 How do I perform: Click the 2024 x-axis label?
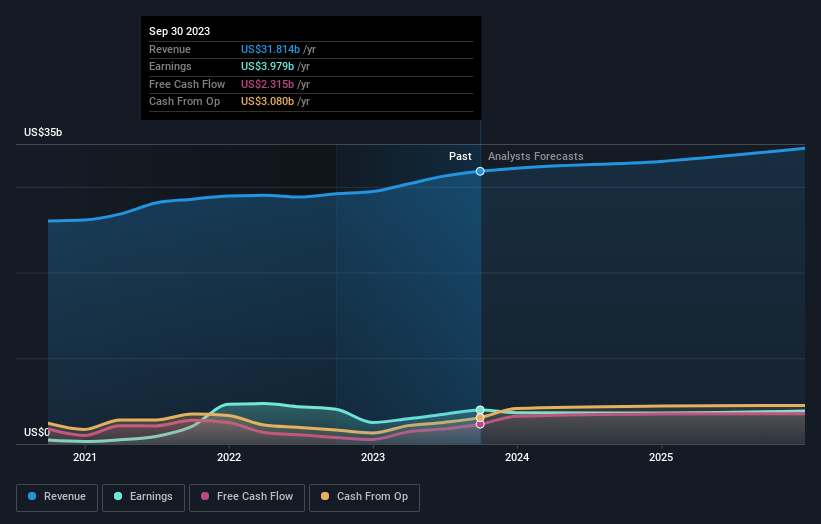click(x=517, y=457)
